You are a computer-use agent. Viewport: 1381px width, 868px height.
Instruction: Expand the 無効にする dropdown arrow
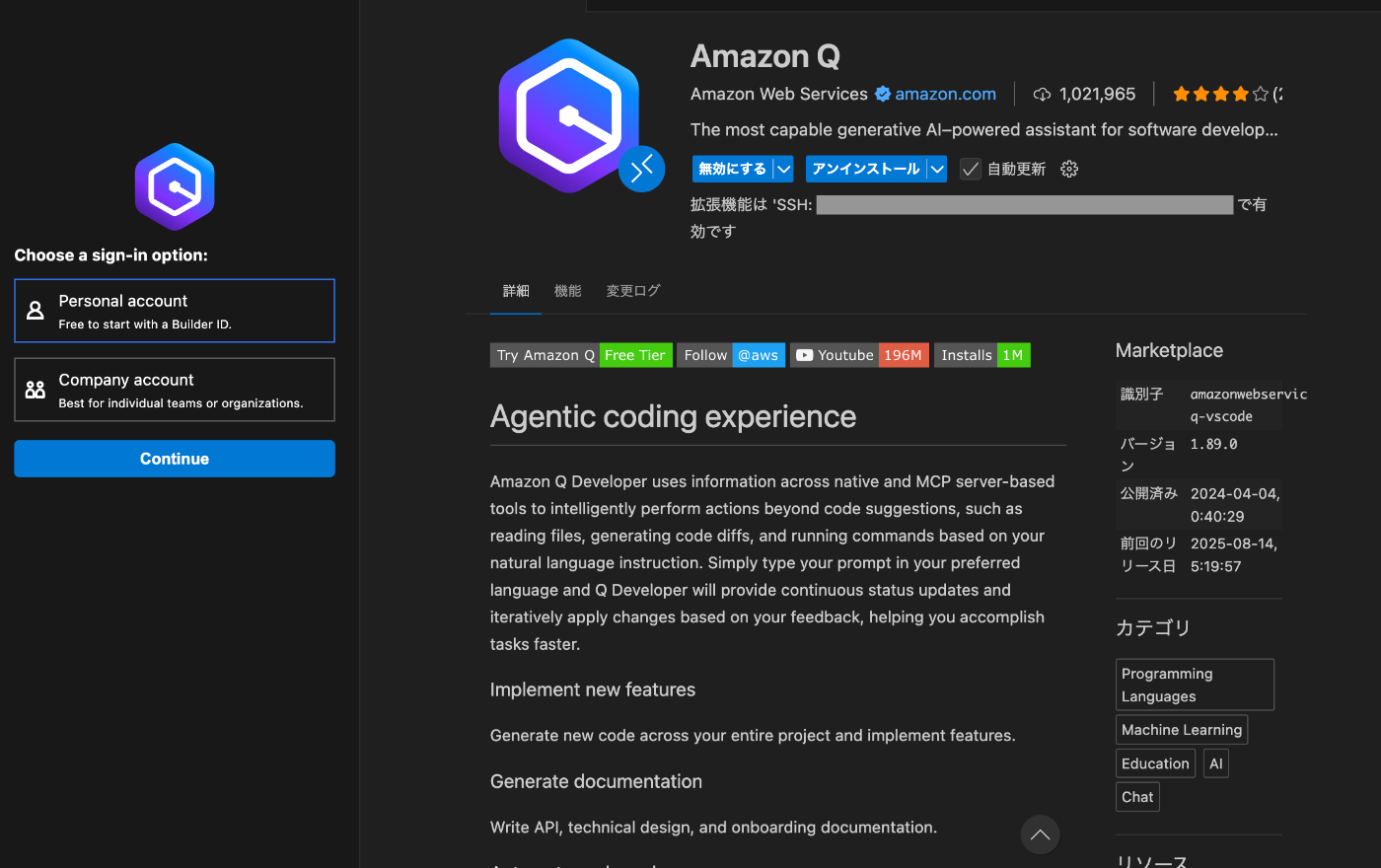coord(783,169)
